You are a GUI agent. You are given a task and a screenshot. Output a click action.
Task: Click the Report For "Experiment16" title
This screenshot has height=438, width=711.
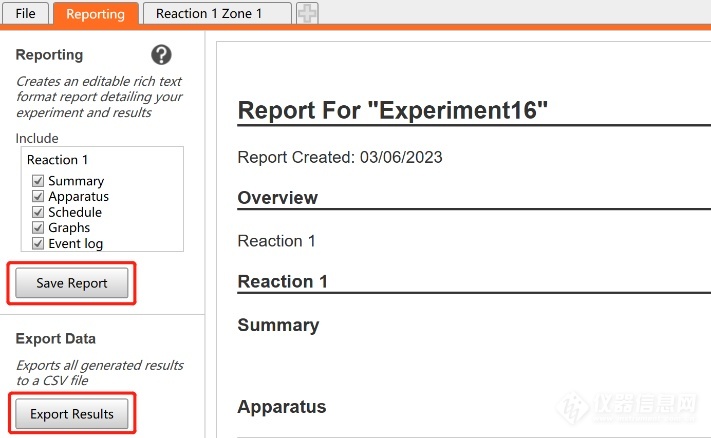(x=393, y=111)
